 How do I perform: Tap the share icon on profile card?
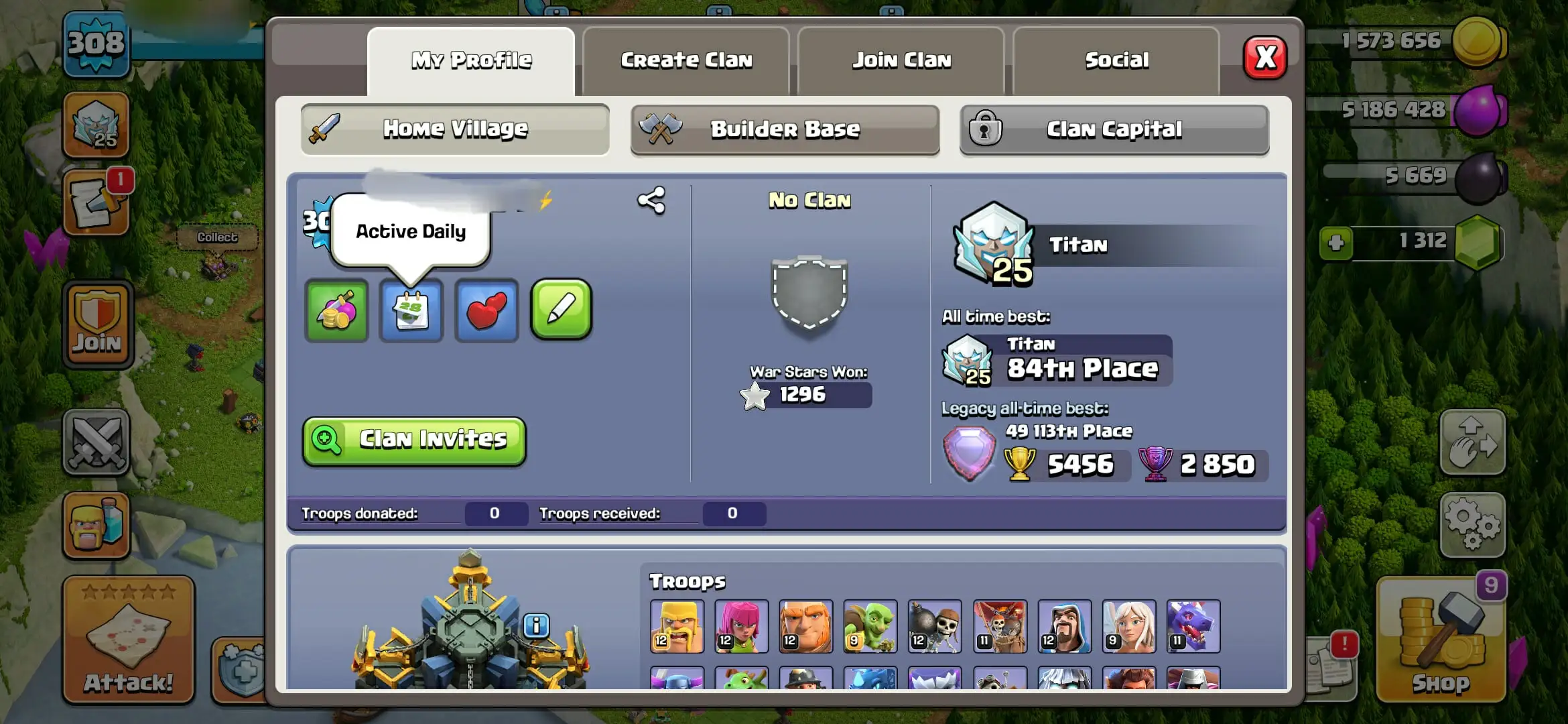(x=651, y=200)
